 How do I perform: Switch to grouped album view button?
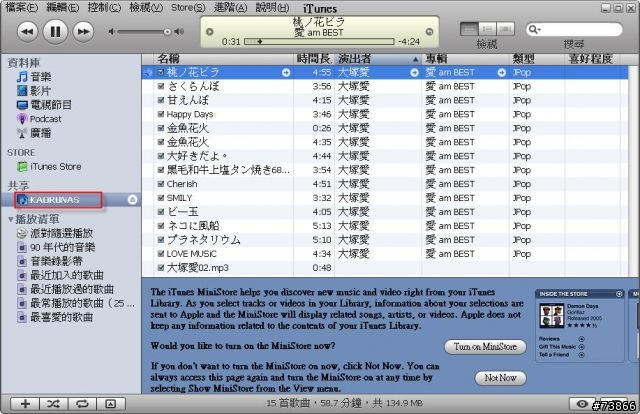point(487,29)
